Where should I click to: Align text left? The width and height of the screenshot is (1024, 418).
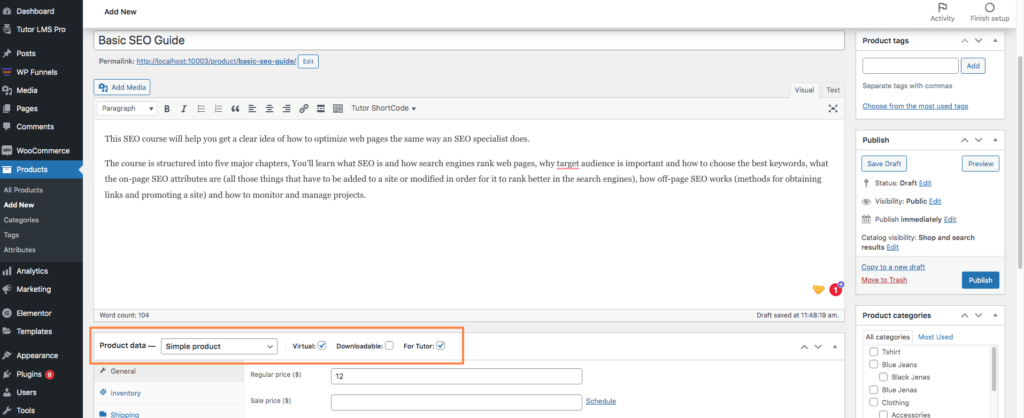tap(252, 108)
